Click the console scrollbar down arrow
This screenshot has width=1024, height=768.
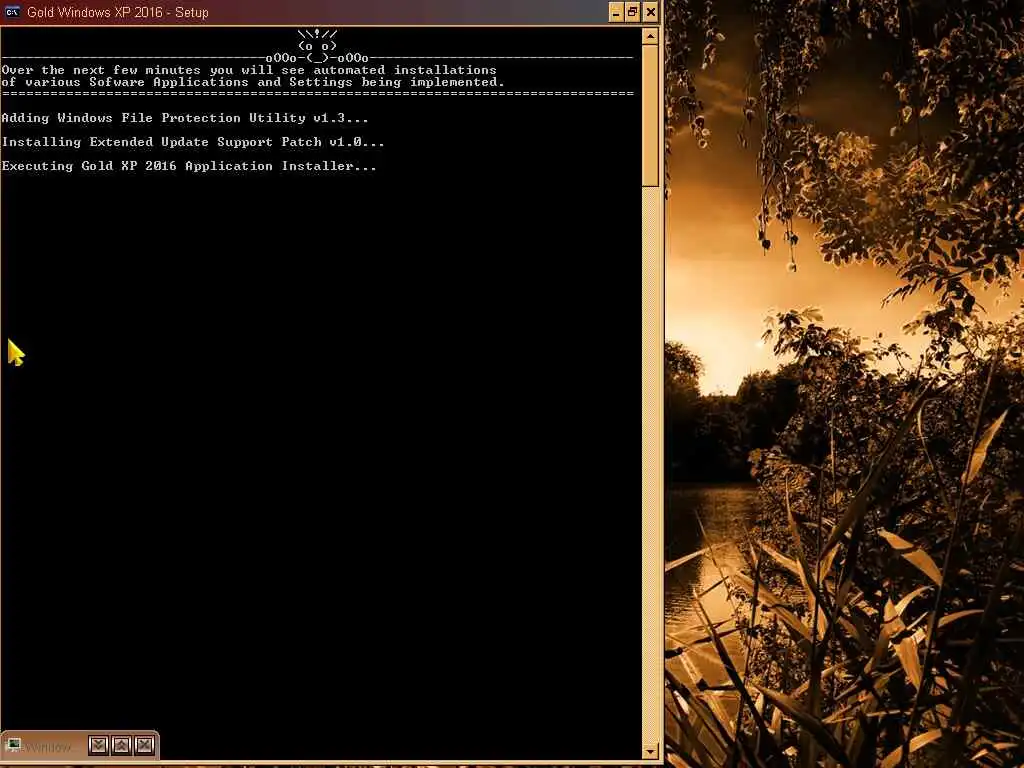pyautogui.click(x=650, y=752)
